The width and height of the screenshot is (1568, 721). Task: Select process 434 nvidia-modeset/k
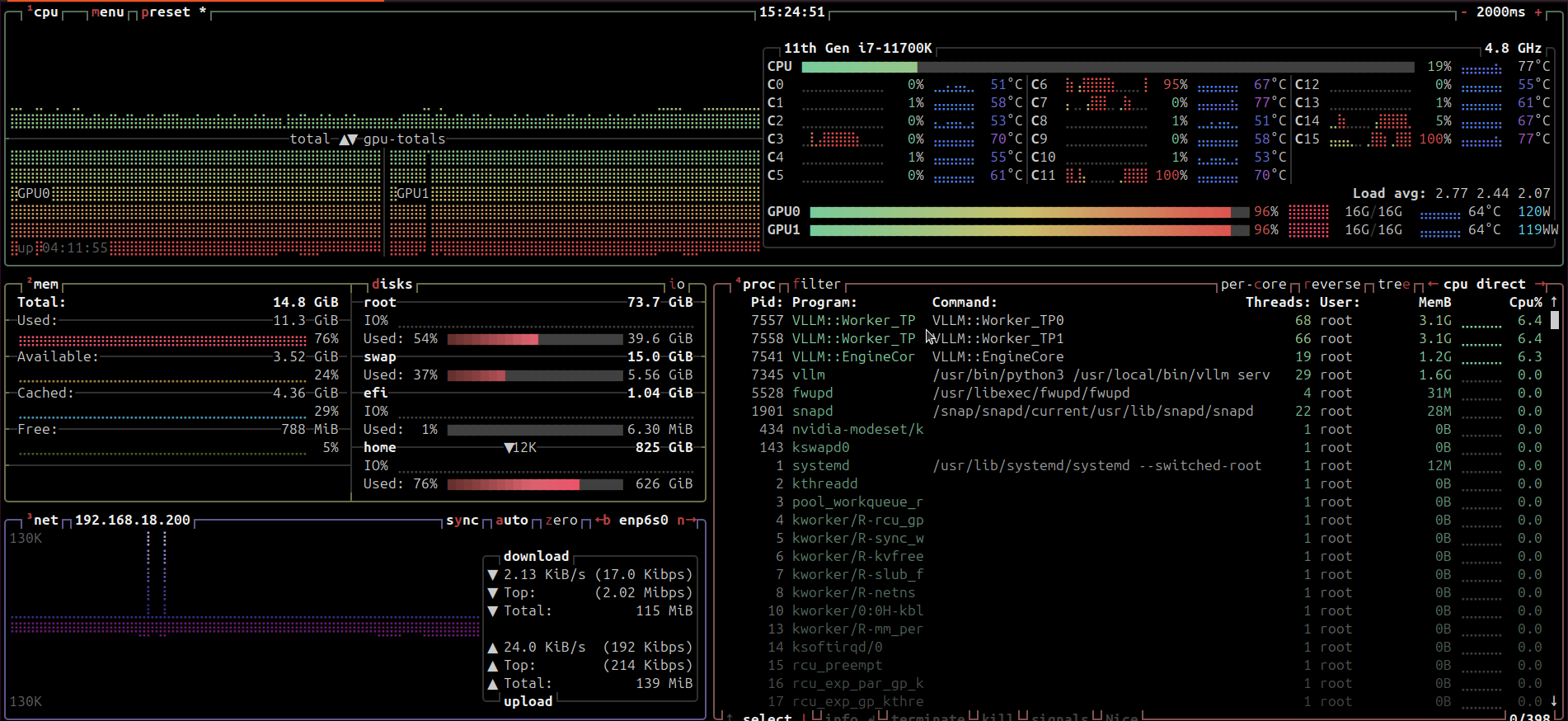[x=1134, y=430]
